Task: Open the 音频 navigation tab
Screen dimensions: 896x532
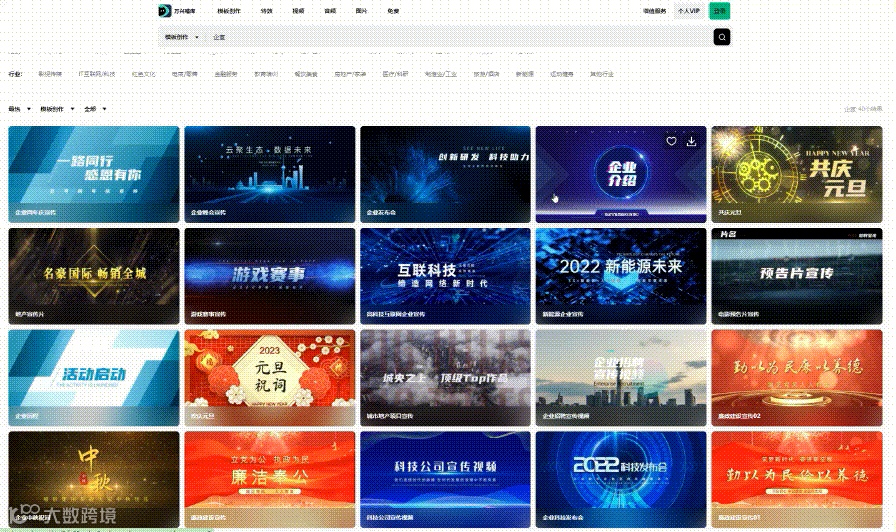Action: click(x=330, y=11)
